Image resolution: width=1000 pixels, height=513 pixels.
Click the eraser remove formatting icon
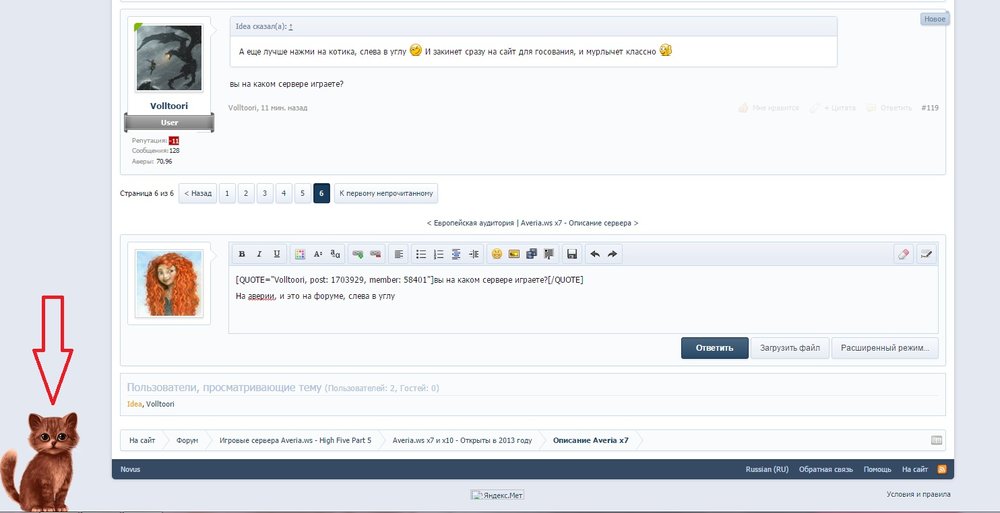pos(904,254)
